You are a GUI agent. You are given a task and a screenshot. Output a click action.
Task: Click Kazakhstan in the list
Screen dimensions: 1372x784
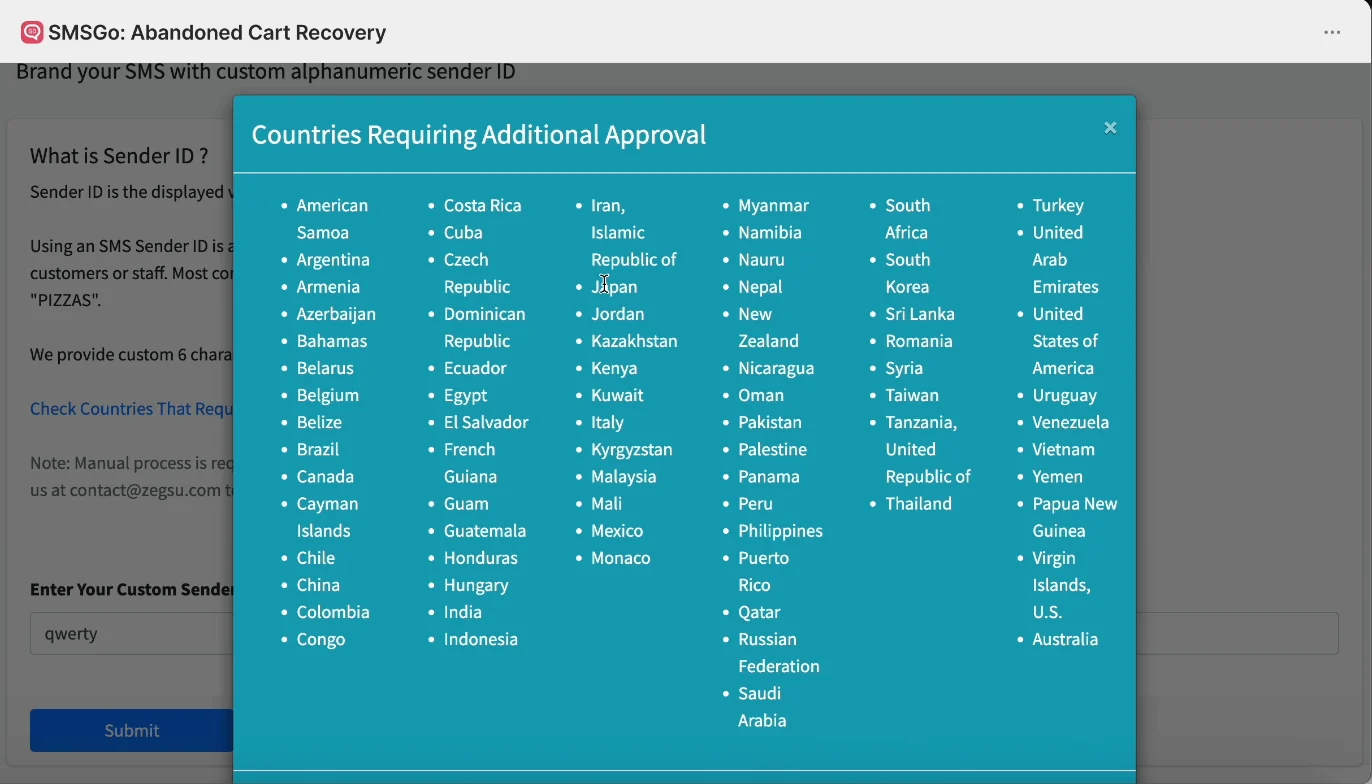click(x=634, y=341)
